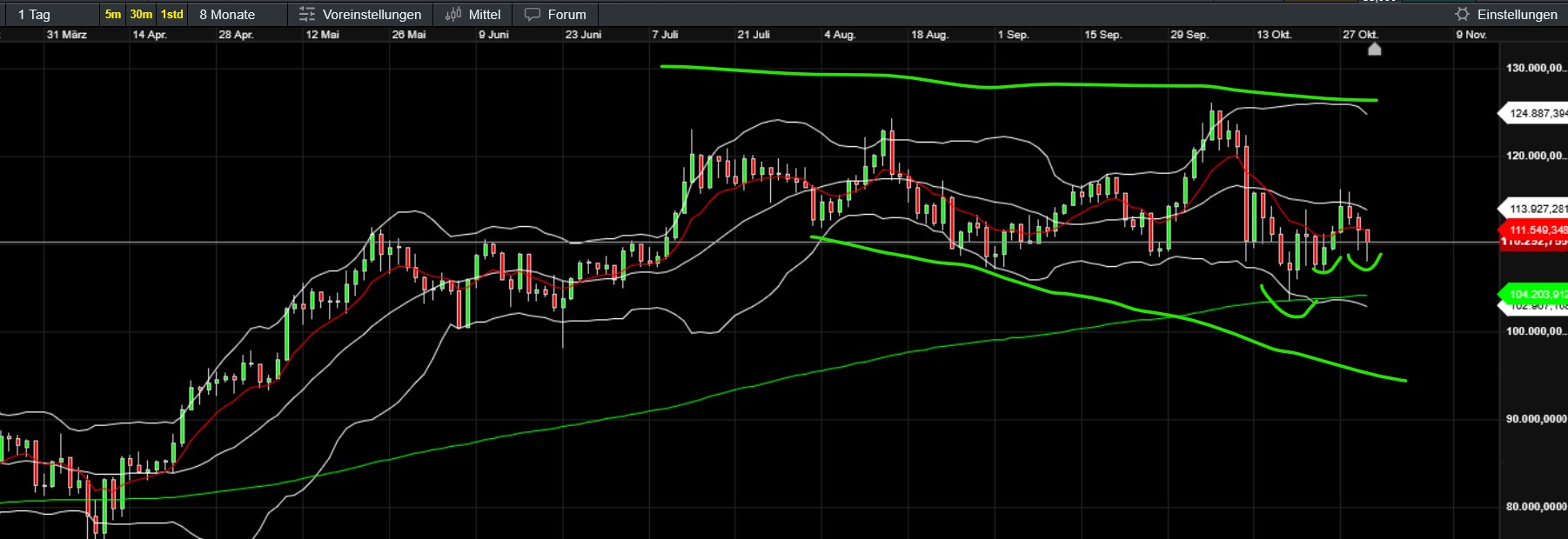1568x539 pixels.
Task: Switch to the 5m quick interval
Action: click(113, 14)
